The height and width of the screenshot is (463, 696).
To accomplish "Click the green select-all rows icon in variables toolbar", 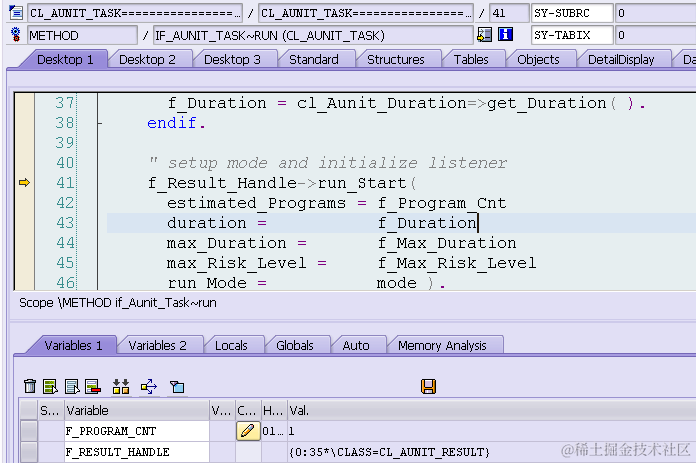I will 50,386.
